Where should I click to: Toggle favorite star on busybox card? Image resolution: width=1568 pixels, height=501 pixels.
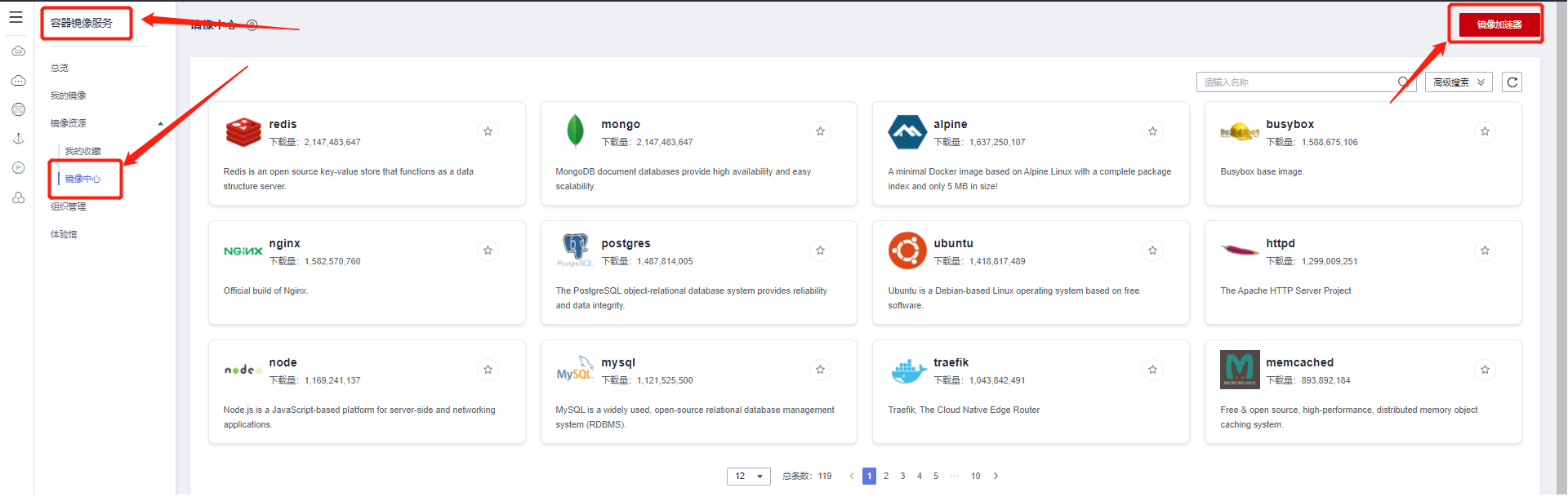coord(1485,131)
